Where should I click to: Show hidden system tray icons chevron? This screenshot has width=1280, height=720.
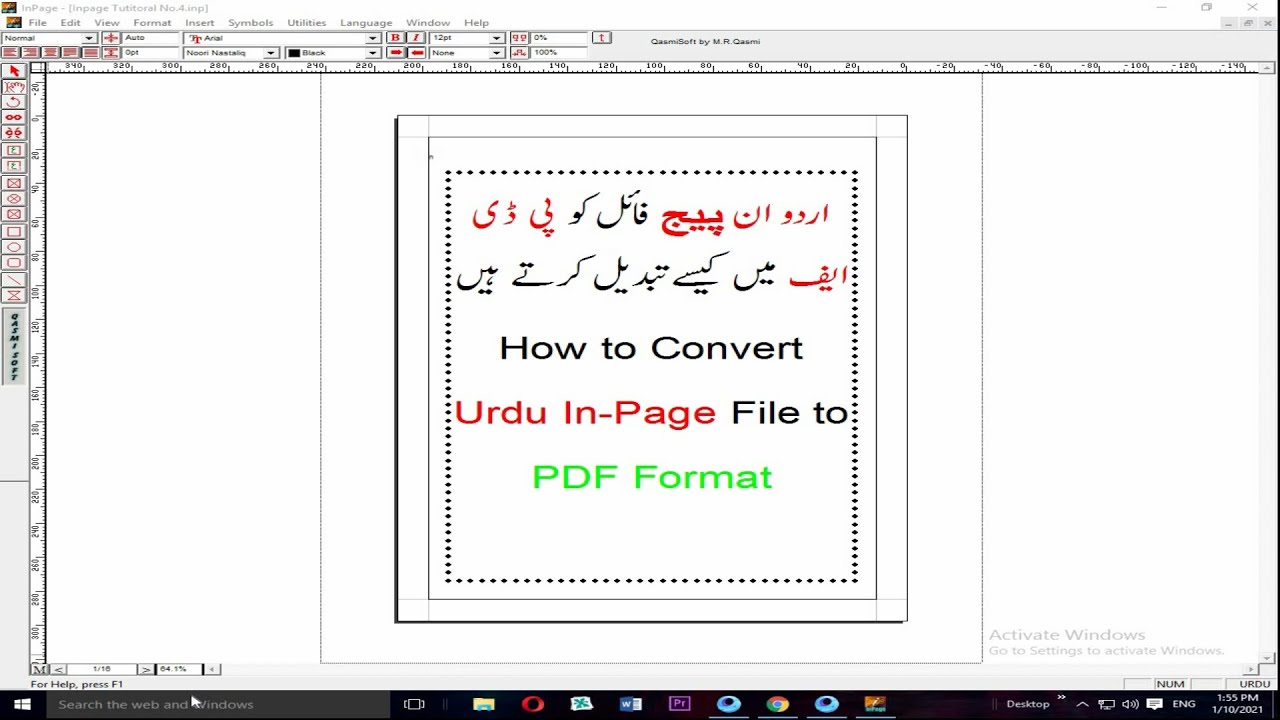pyautogui.click(x=1082, y=704)
